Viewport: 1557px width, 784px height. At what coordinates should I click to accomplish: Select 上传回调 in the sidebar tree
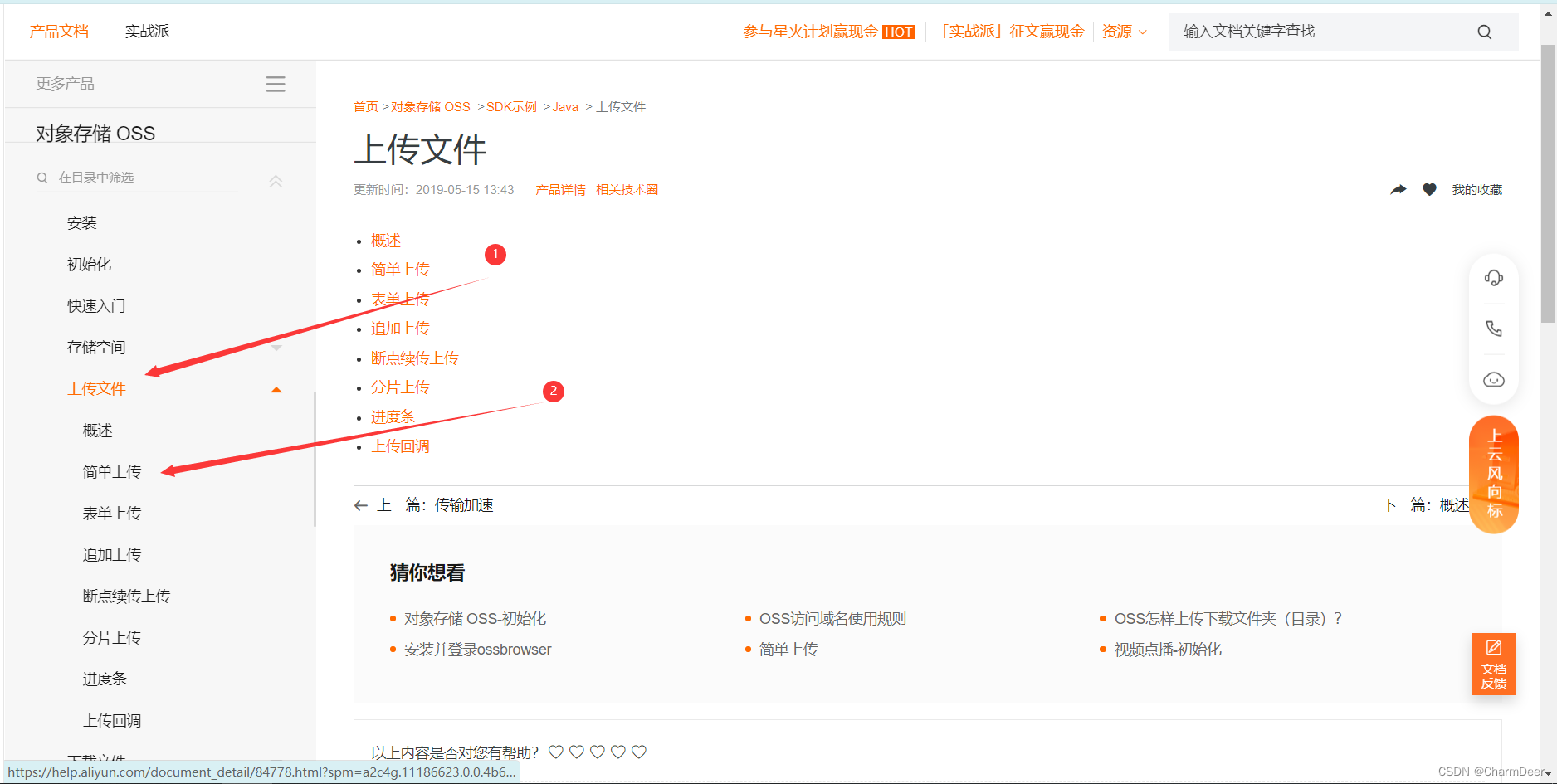pyautogui.click(x=112, y=721)
